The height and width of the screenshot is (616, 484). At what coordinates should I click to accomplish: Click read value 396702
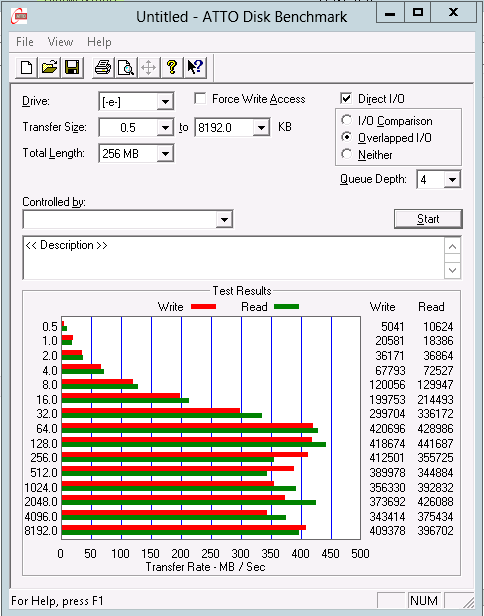[x=436, y=531]
